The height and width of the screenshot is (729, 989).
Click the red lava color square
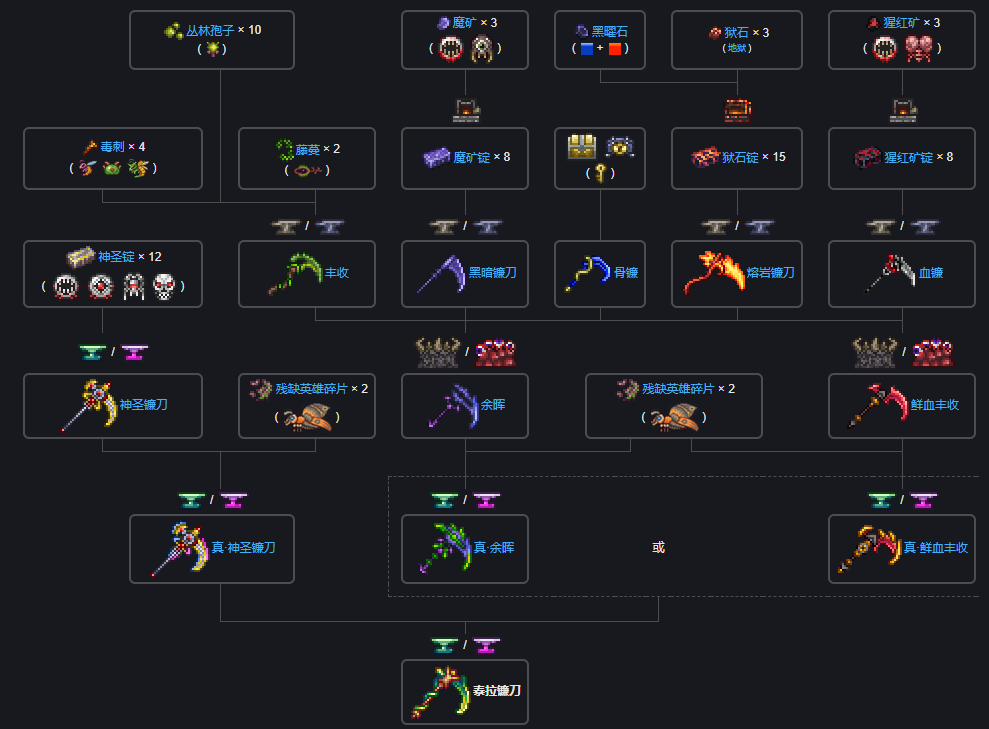(x=614, y=49)
